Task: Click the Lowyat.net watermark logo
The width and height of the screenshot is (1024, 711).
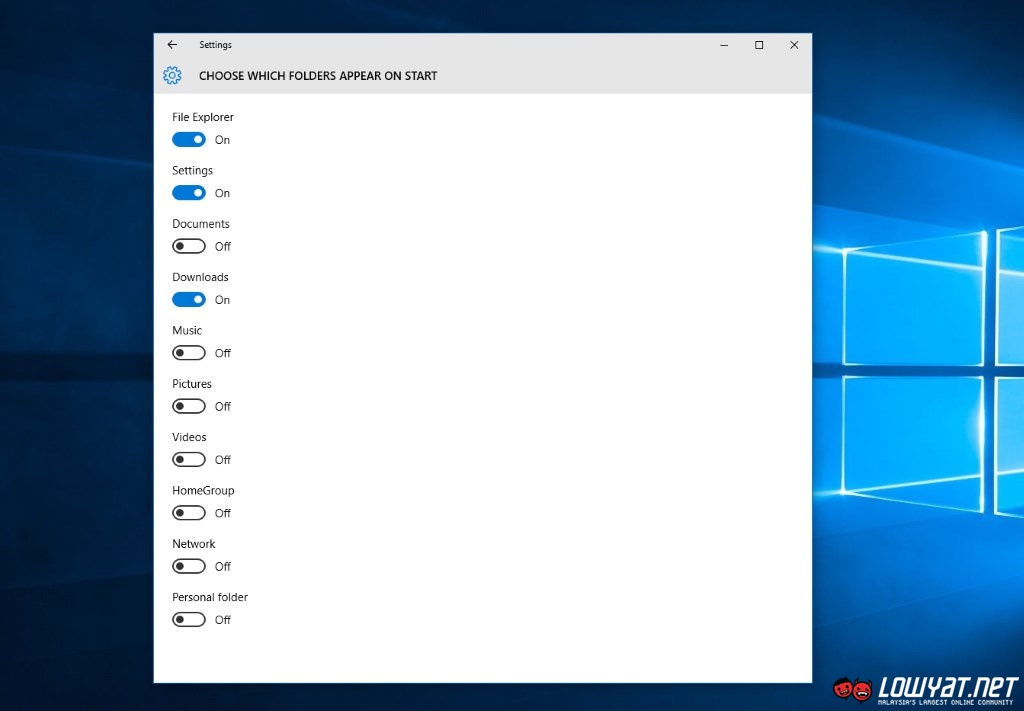Action: click(x=924, y=689)
